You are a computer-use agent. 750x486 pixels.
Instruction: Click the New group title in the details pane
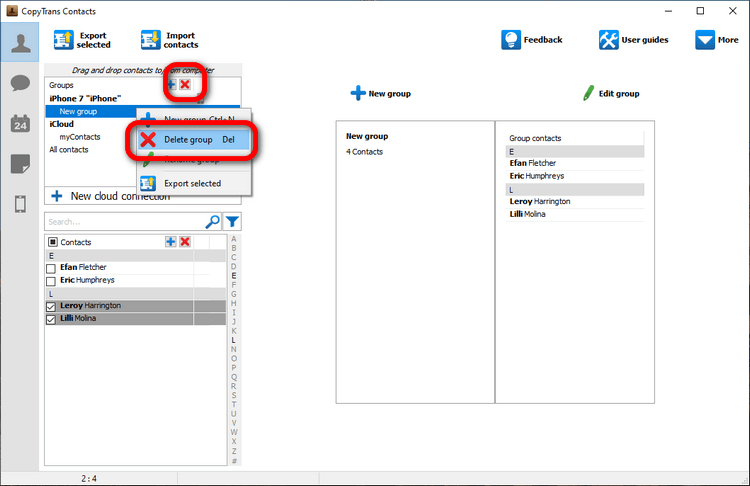point(367,136)
